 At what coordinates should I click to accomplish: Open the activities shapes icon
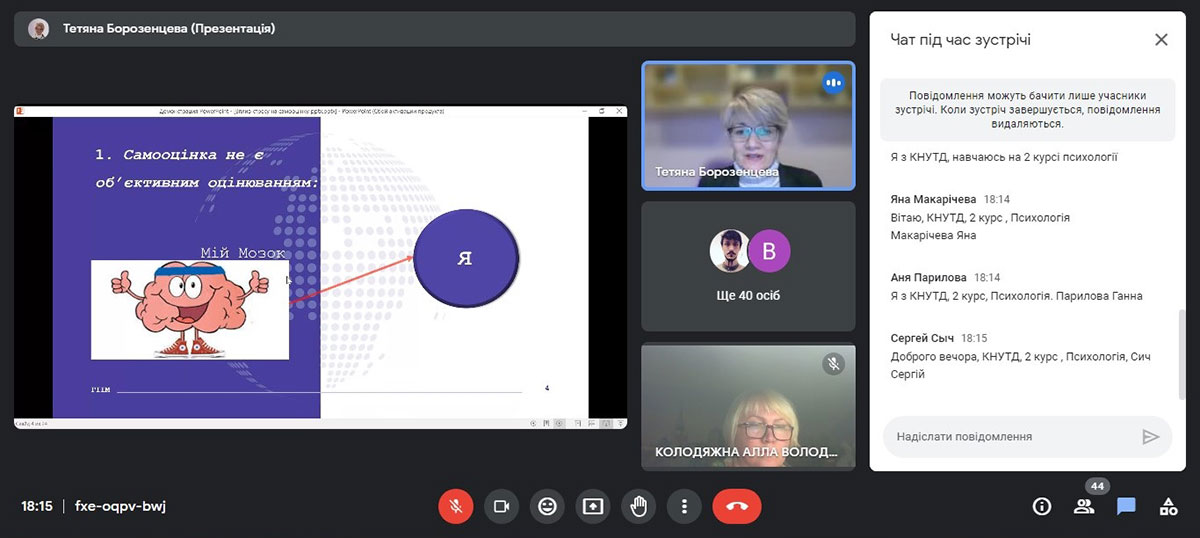pos(1168,506)
